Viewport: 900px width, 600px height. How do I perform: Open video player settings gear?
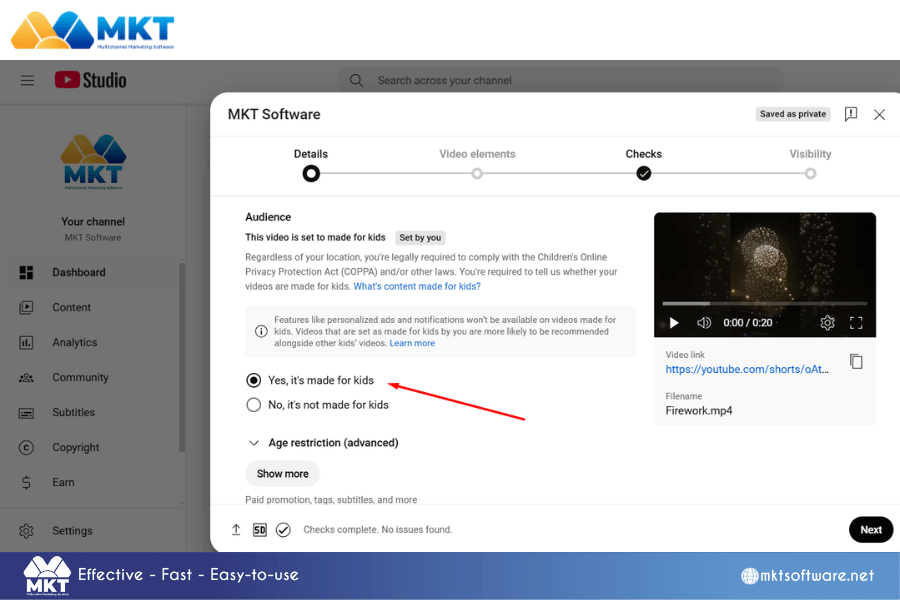(827, 323)
